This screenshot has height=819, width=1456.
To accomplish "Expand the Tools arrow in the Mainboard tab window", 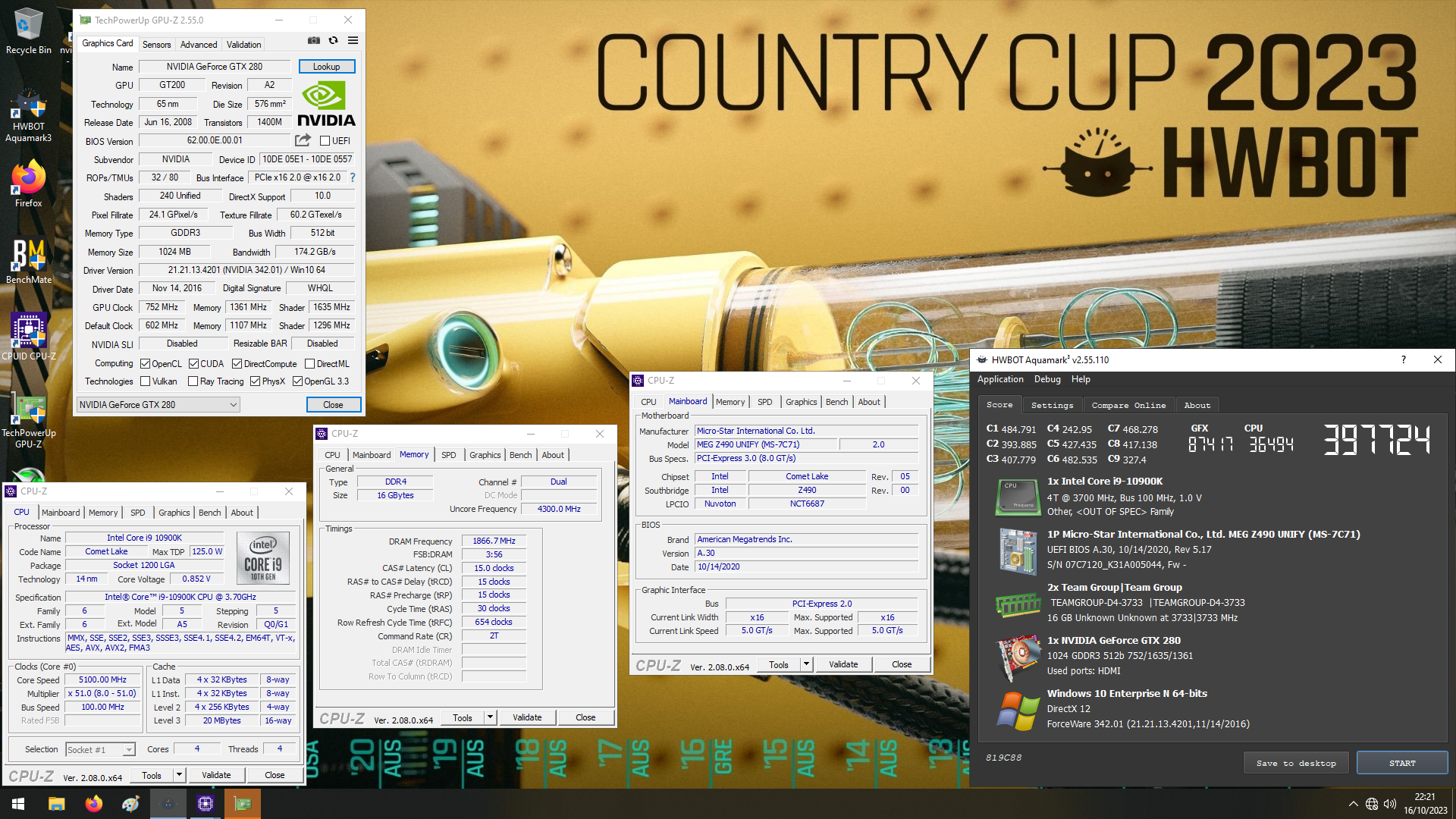I will click(x=807, y=664).
